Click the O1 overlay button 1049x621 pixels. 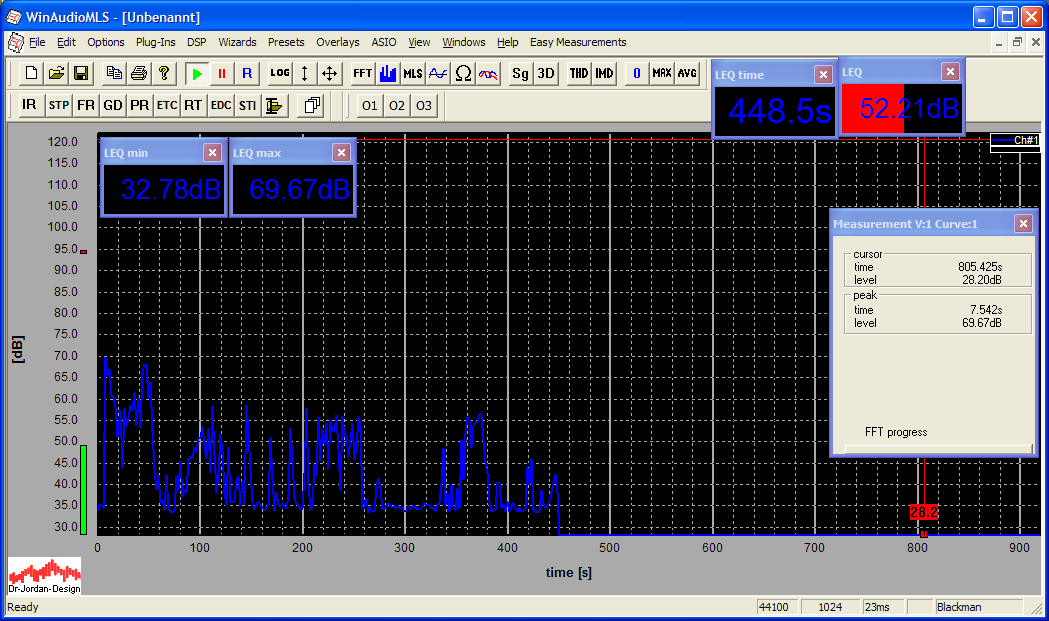click(370, 105)
